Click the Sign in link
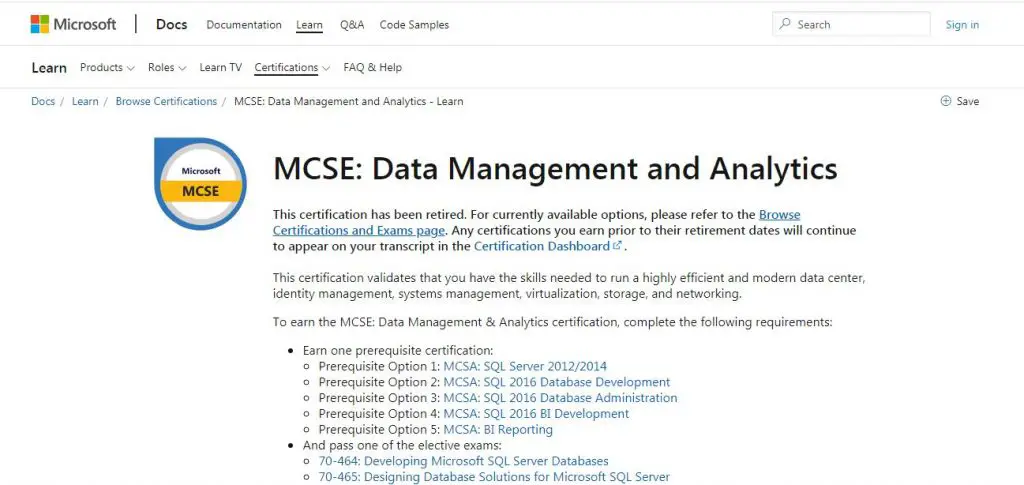Screen dimensions: 1024x485 [962, 24]
